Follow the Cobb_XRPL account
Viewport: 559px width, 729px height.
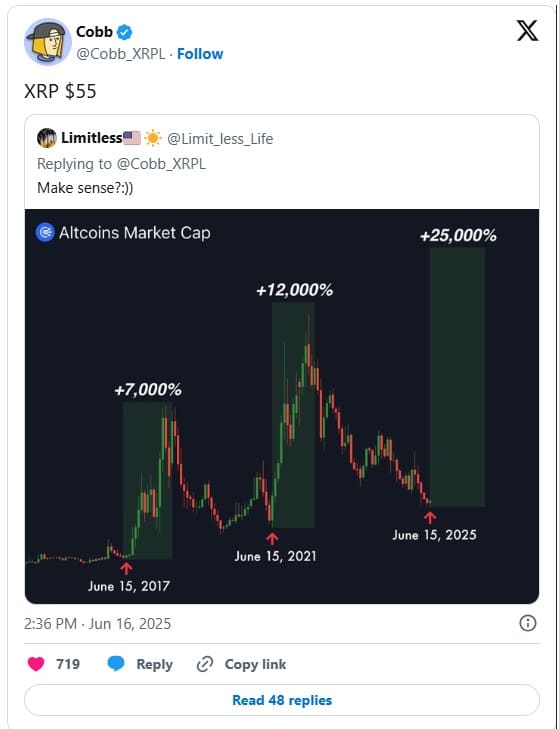tap(200, 54)
